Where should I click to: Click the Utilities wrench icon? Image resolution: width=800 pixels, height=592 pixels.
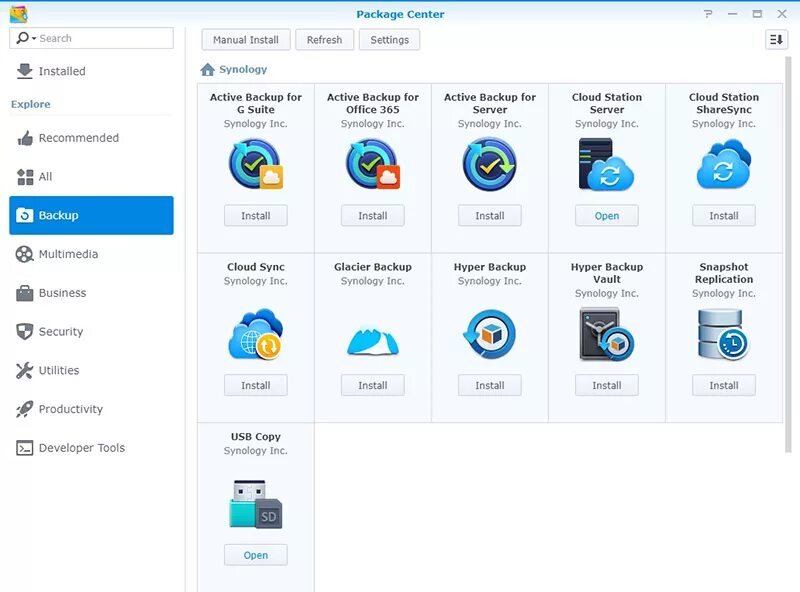coord(24,371)
